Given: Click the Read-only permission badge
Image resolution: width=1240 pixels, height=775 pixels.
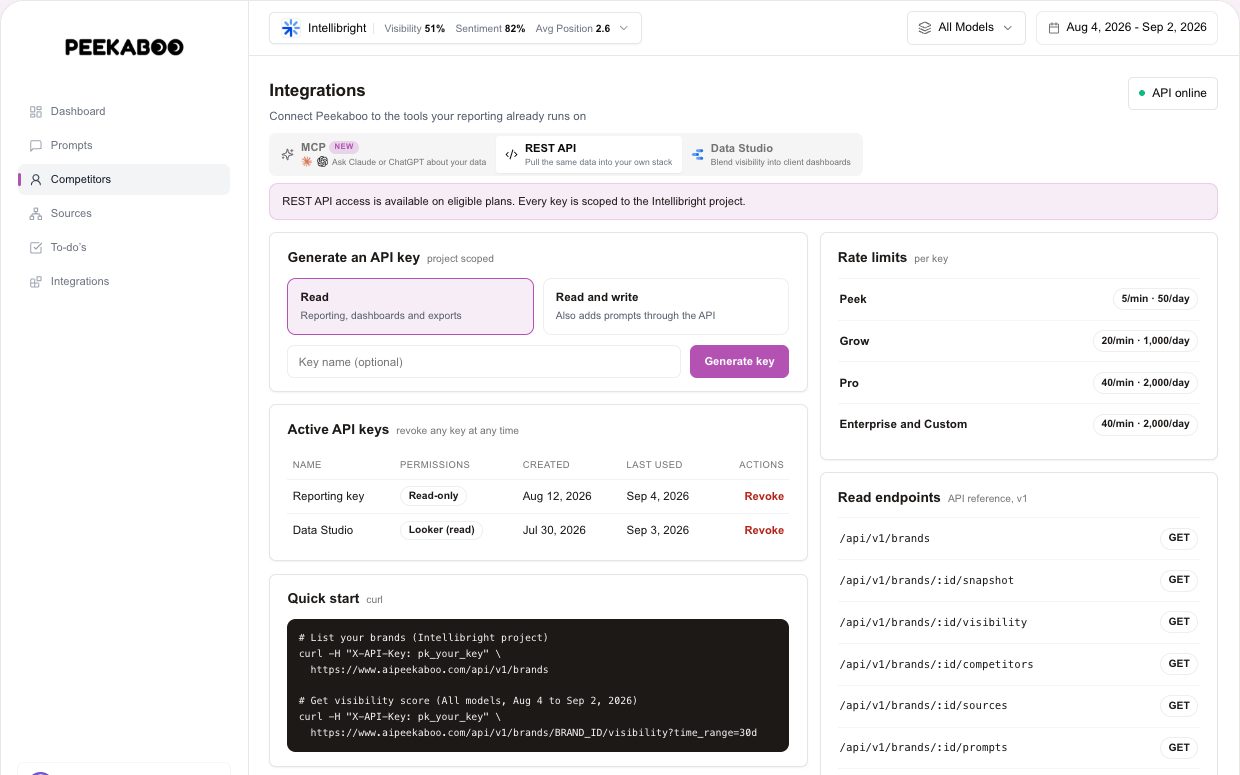Looking at the screenshot, I should (x=434, y=496).
